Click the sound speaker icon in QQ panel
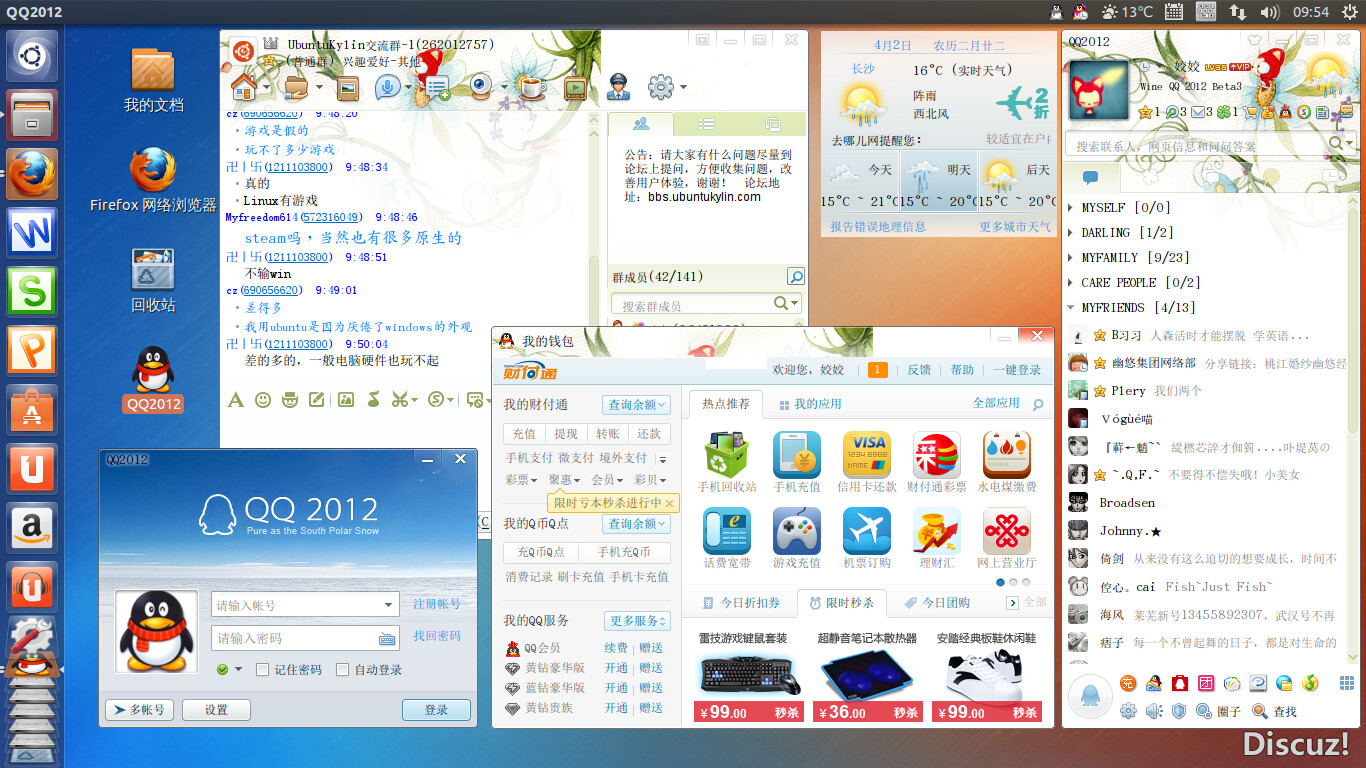 [x=1154, y=711]
